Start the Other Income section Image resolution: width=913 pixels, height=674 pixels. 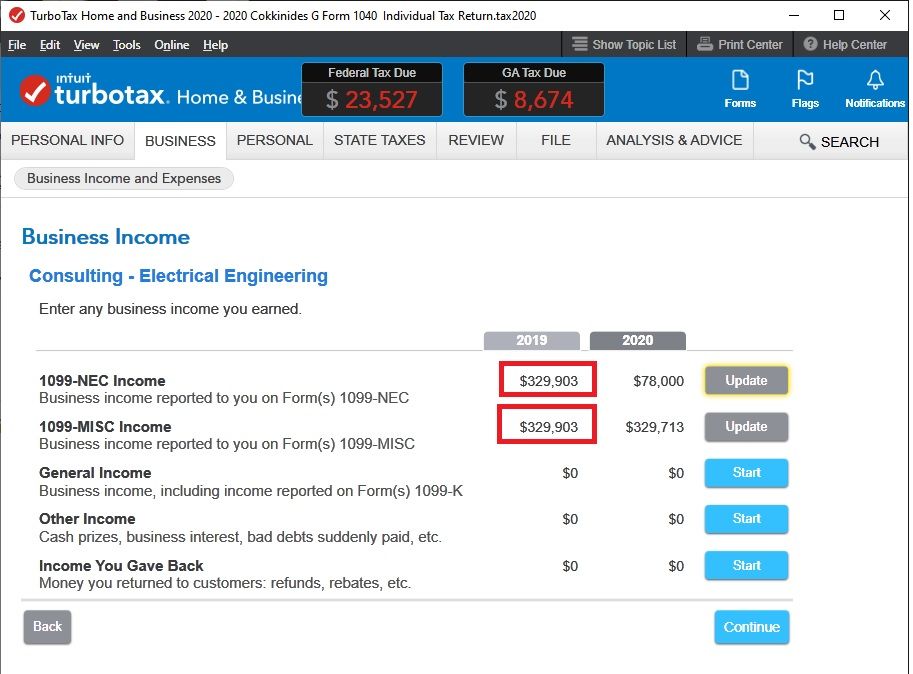coord(746,519)
